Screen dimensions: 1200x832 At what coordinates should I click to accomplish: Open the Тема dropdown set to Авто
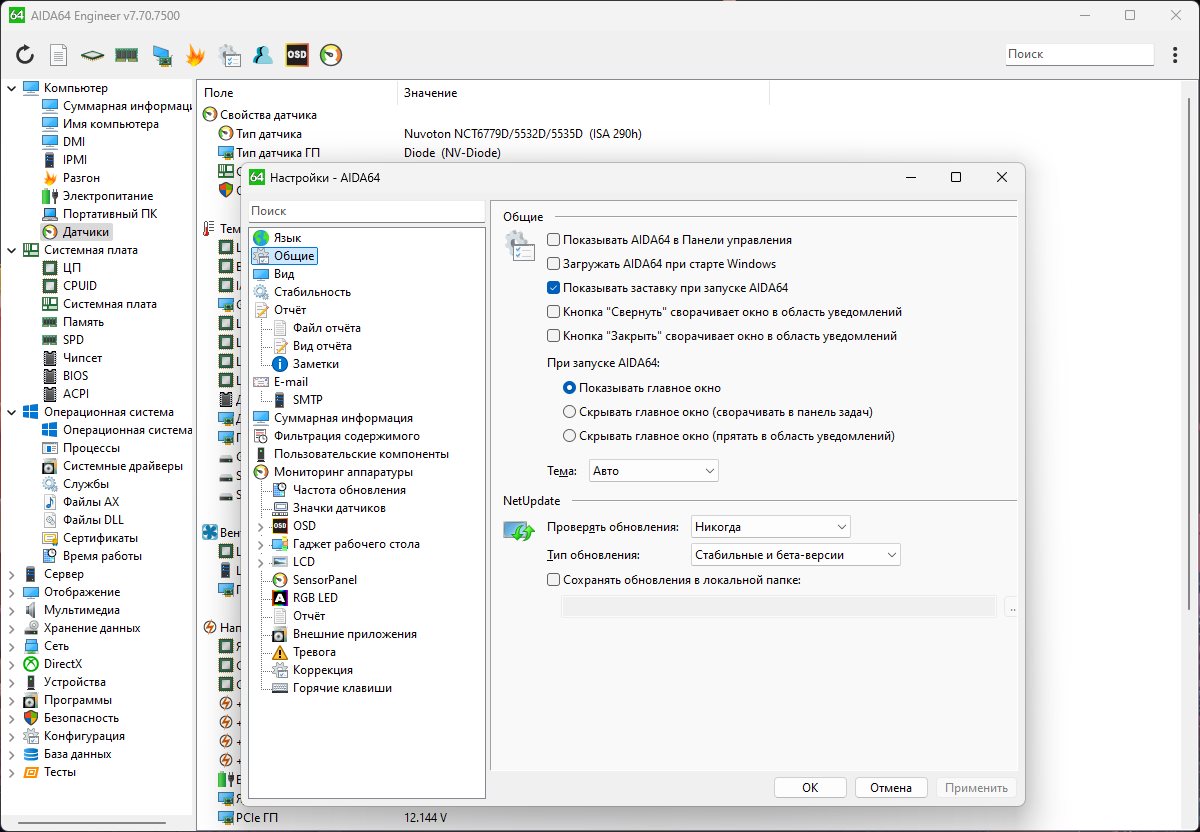pyautogui.click(x=653, y=470)
